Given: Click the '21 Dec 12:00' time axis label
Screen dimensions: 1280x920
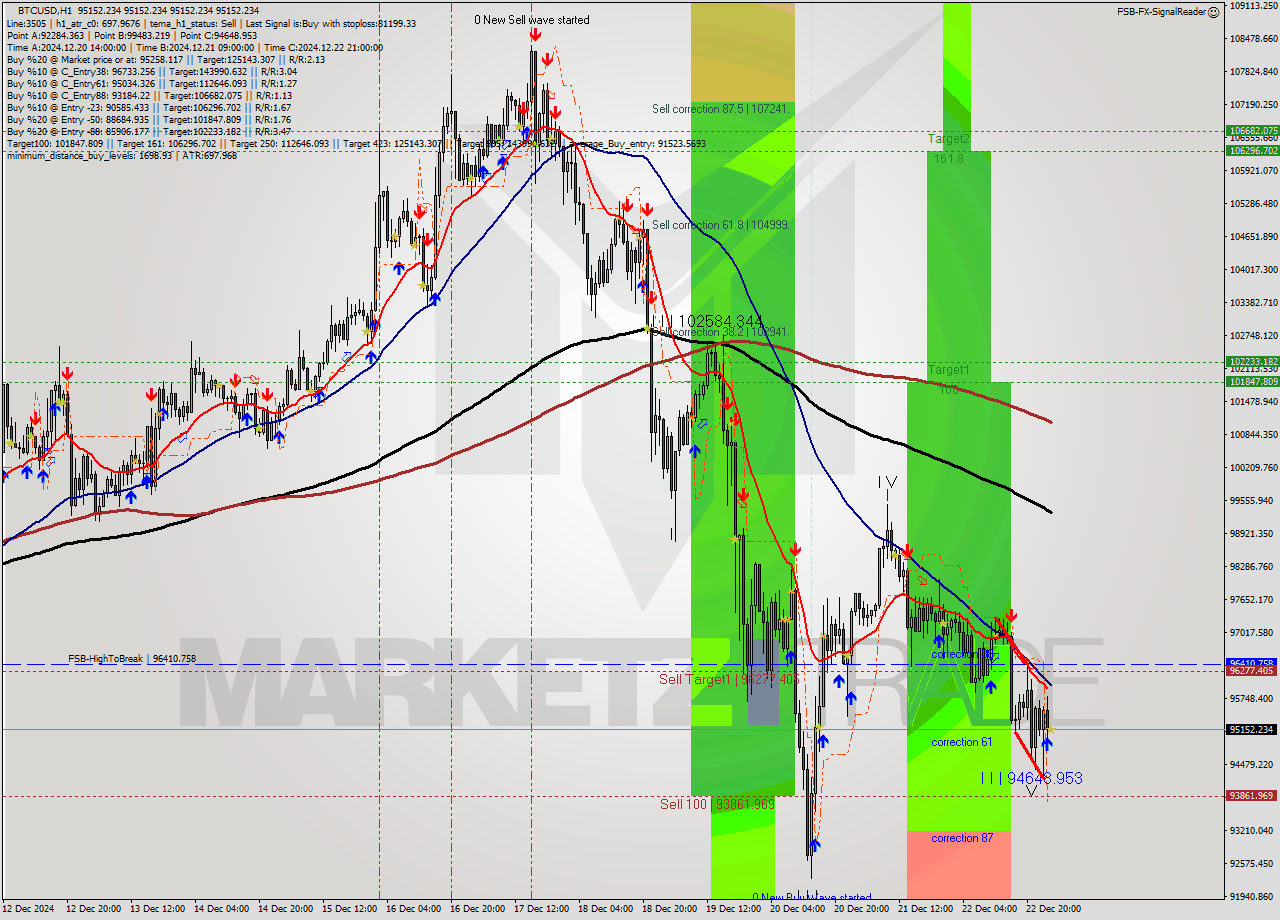Looking at the screenshot, I should coord(926,909).
